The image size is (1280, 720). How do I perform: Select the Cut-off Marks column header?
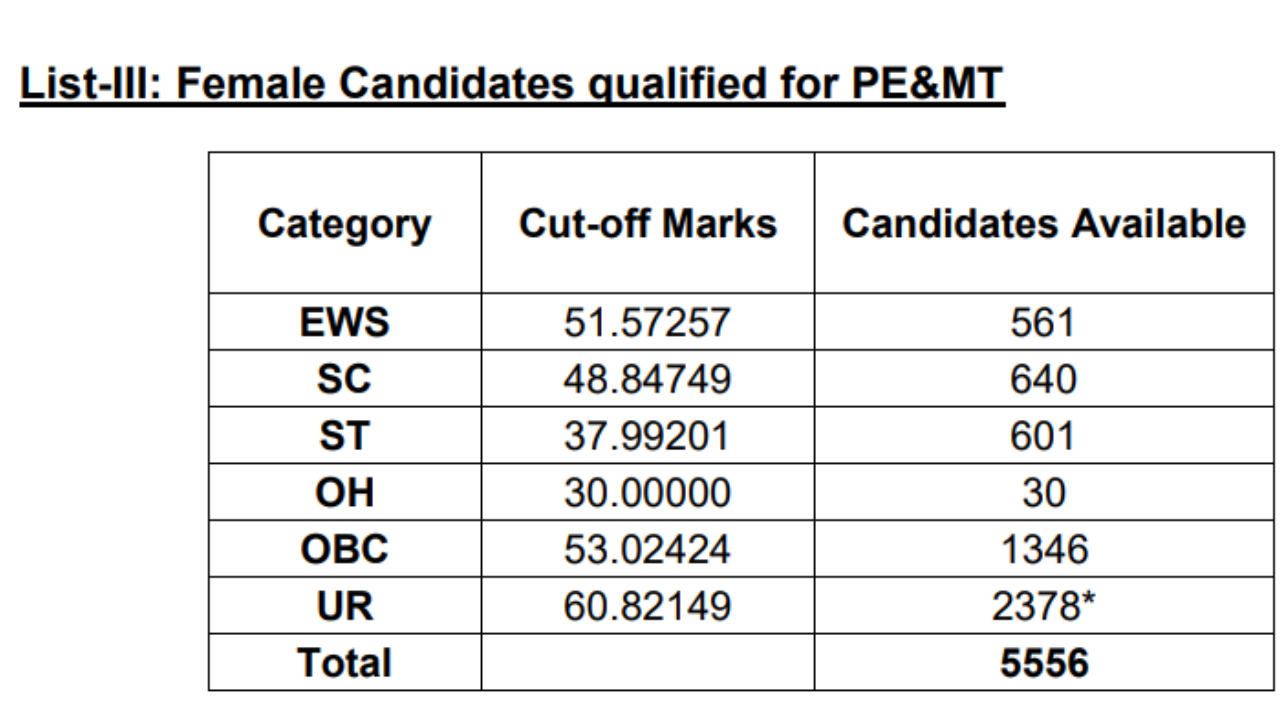click(647, 224)
